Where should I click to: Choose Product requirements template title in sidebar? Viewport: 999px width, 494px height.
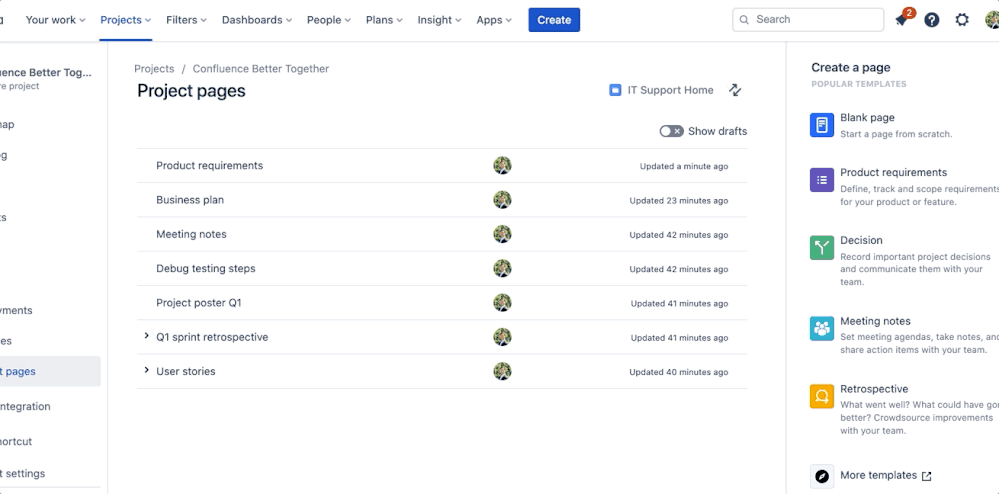pos(893,173)
